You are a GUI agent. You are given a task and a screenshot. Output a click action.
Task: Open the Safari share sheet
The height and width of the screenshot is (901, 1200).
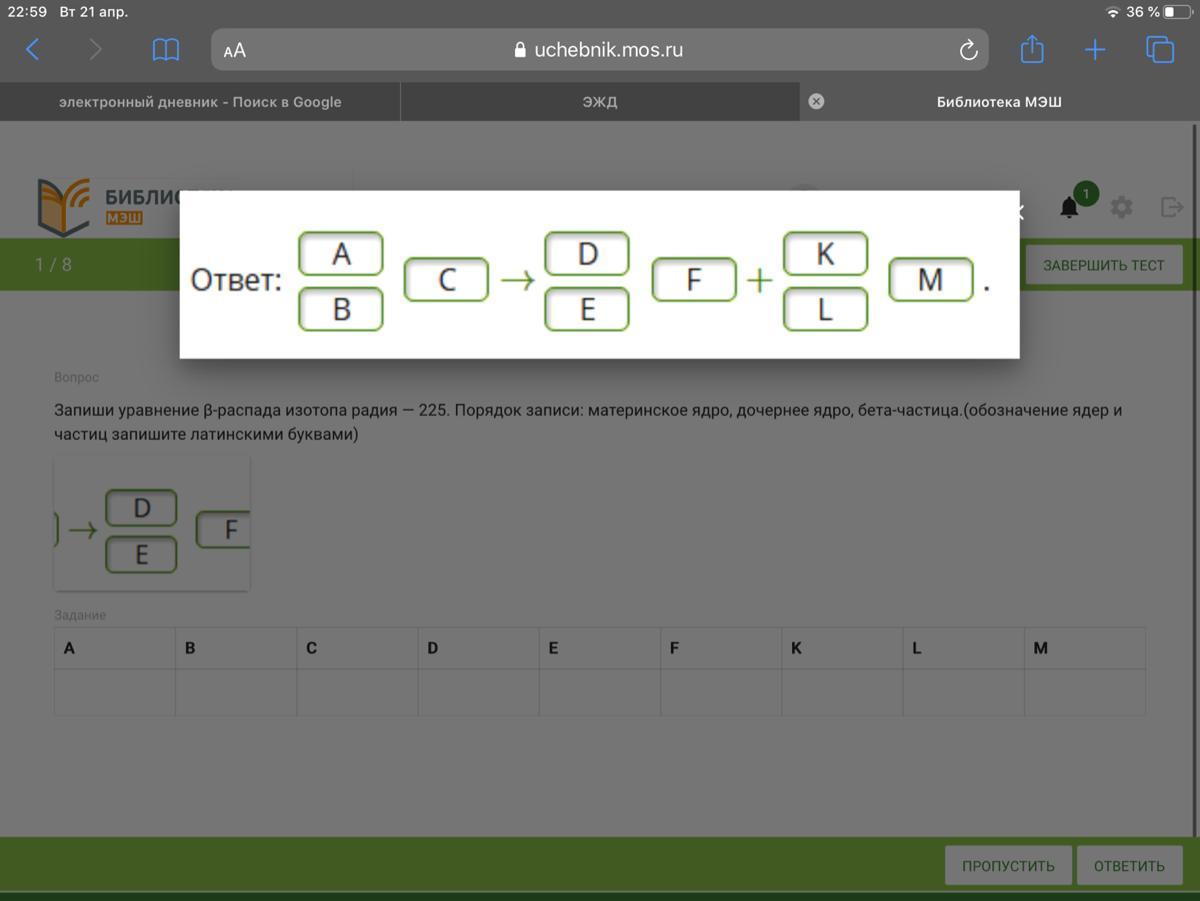tap(1032, 50)
